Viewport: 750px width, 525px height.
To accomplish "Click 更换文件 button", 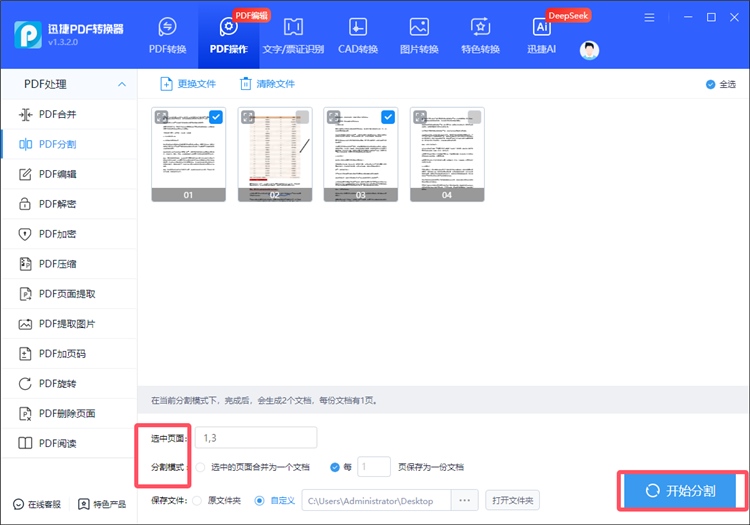I will [x=188, y=84].
